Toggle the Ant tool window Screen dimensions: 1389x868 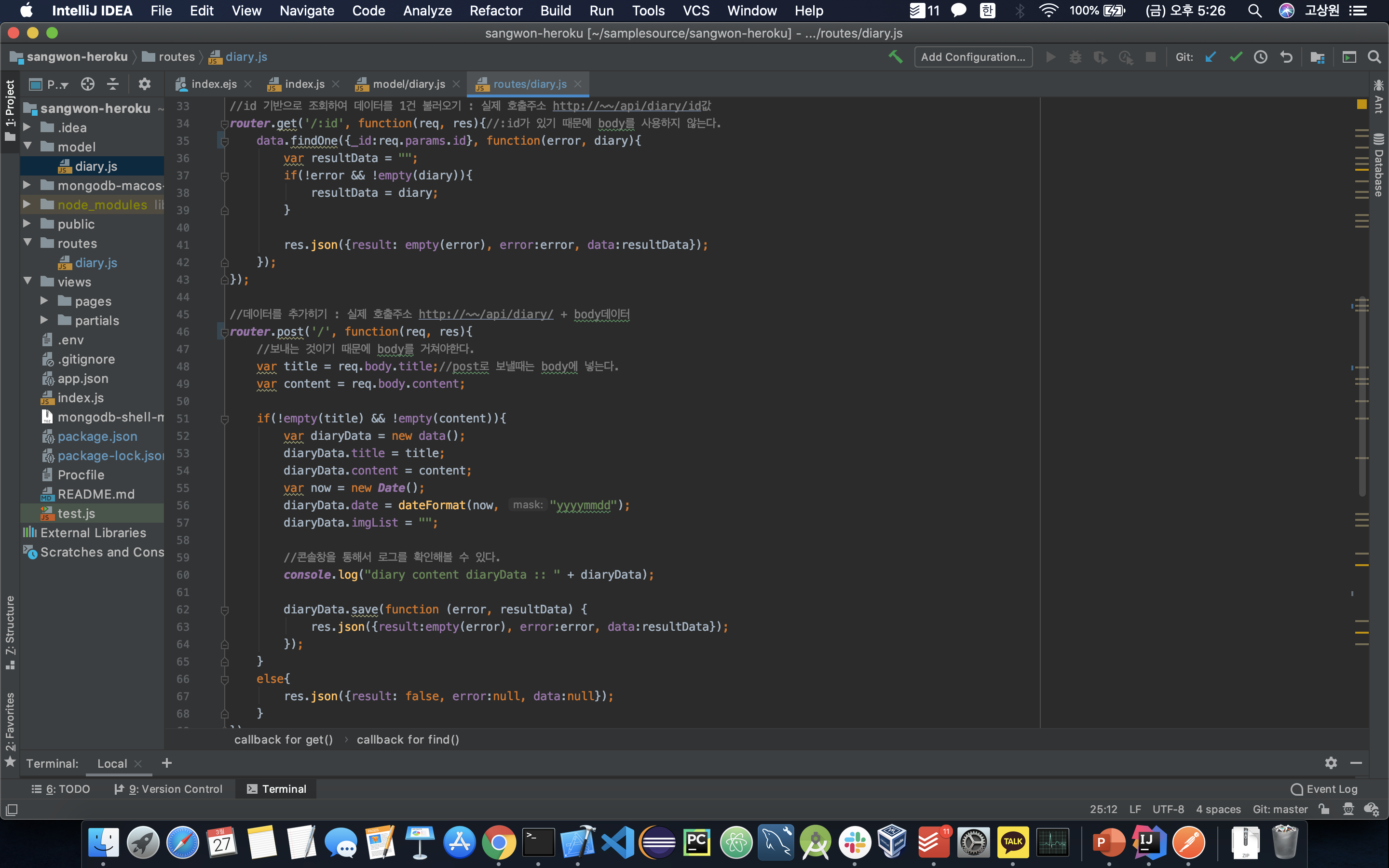(x=1379, y=96)
